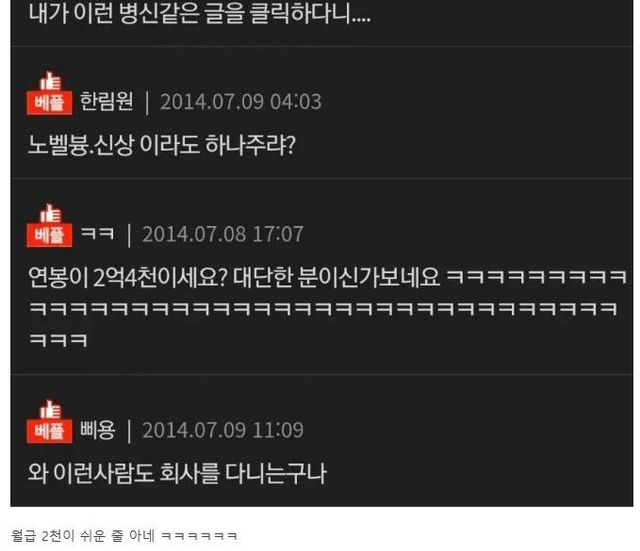Select the 2014.07.09 04:03 timestamp
The image size is (640, 551).
[241, 102]
